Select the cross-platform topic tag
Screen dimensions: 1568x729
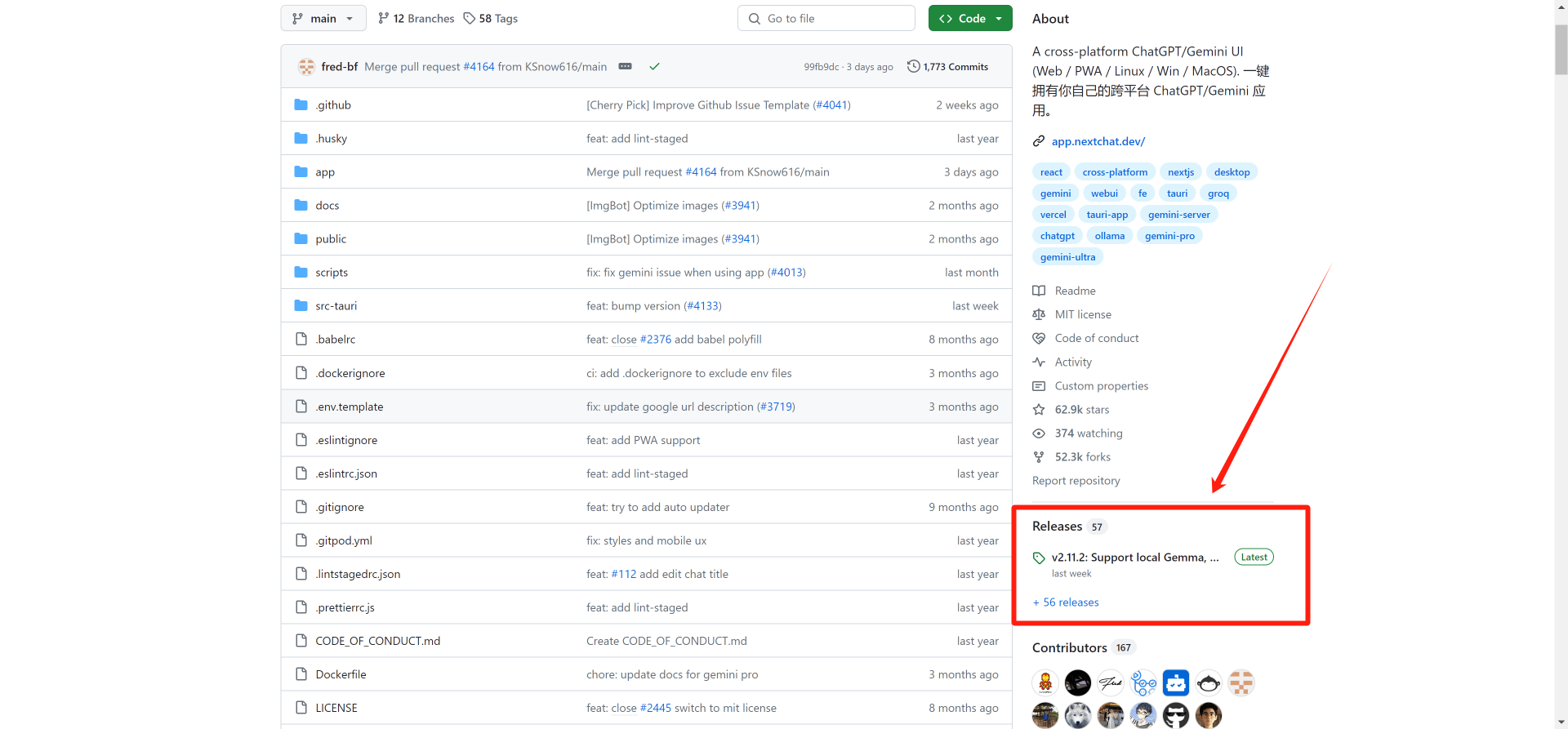1115,172
